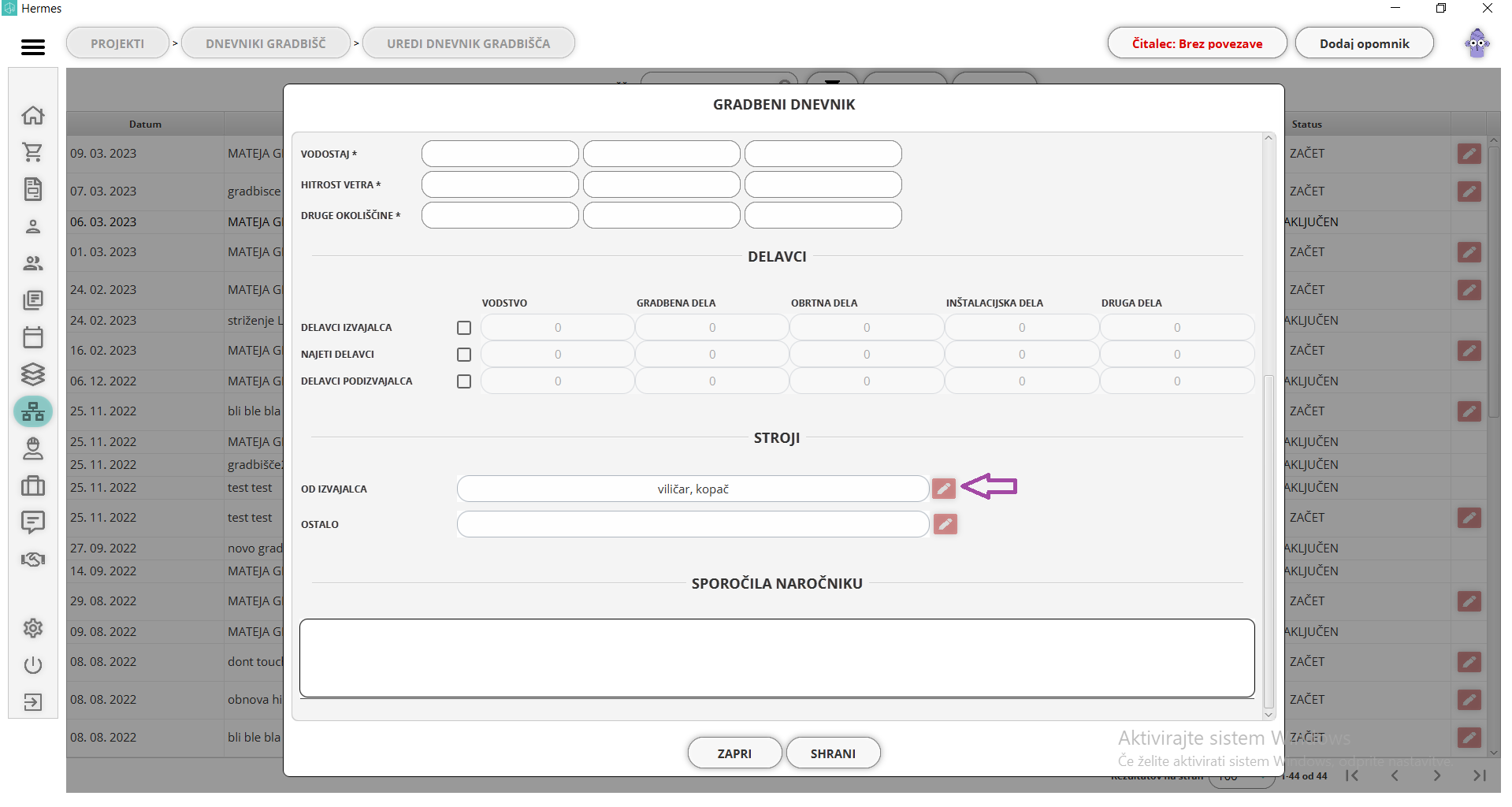Open the hamburger menu
Screen dimensions: 1512x807
click(x=32, y=47)
